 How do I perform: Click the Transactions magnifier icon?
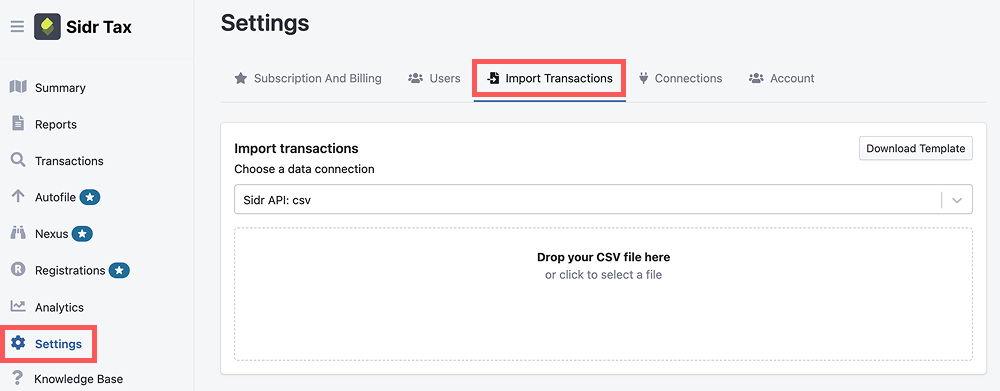click(x=18, y=160)
